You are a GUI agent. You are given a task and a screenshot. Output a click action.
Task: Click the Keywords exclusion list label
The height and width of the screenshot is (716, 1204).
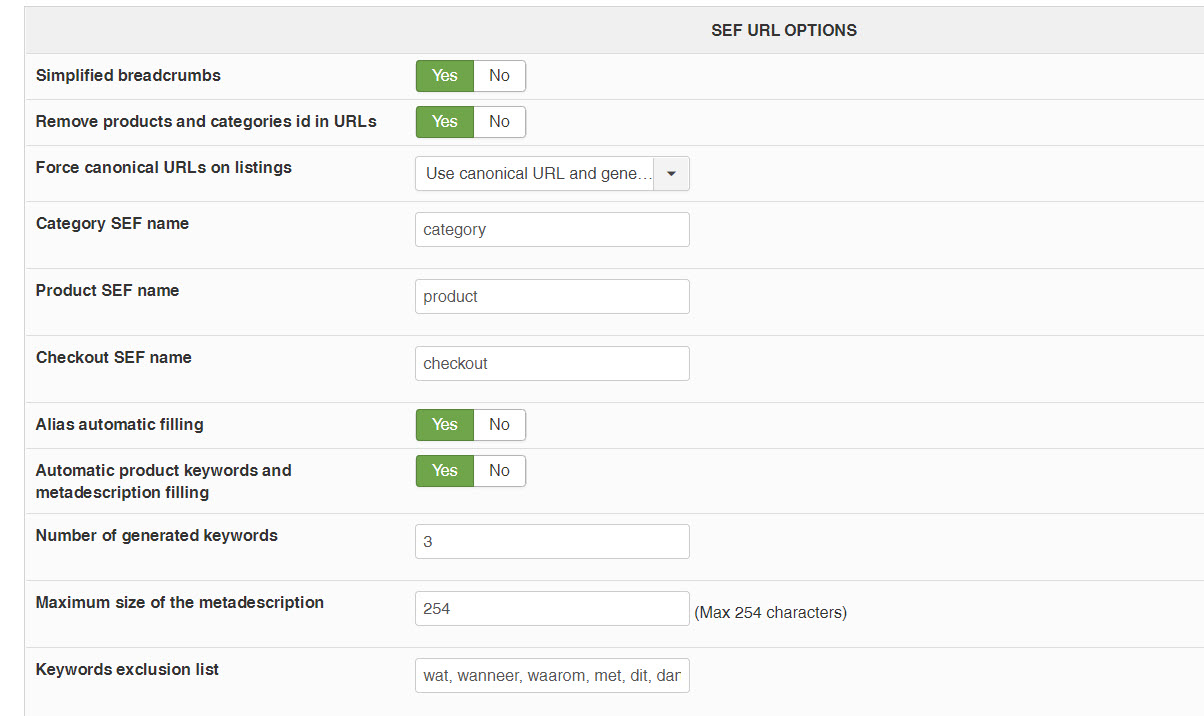click(127, 670)
